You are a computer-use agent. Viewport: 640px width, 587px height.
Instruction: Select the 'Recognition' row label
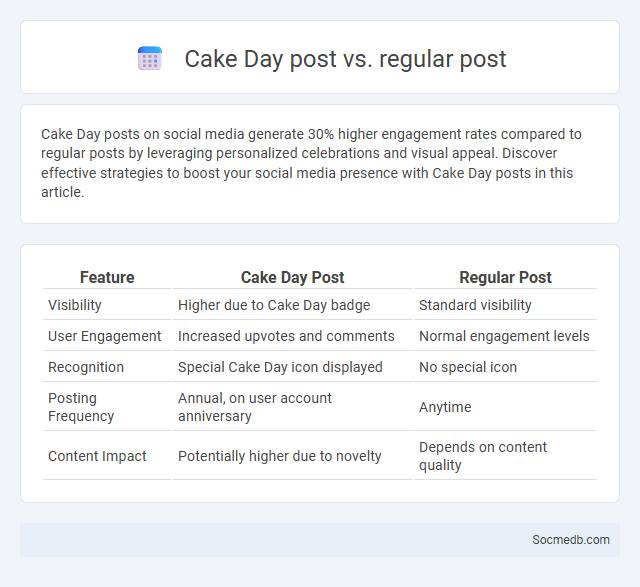point(86,367)
